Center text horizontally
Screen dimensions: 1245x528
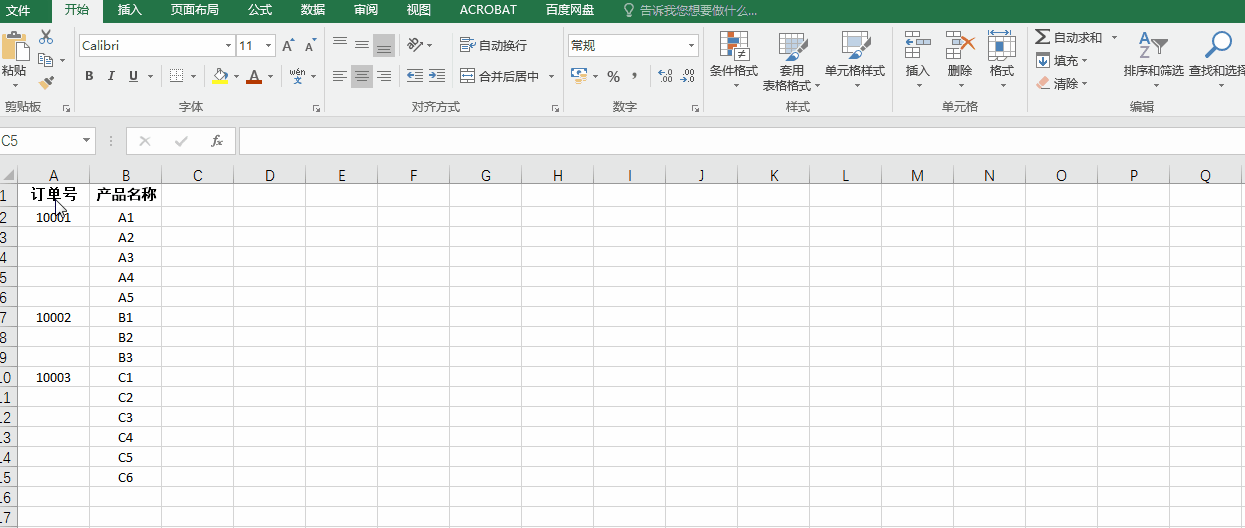362,76
